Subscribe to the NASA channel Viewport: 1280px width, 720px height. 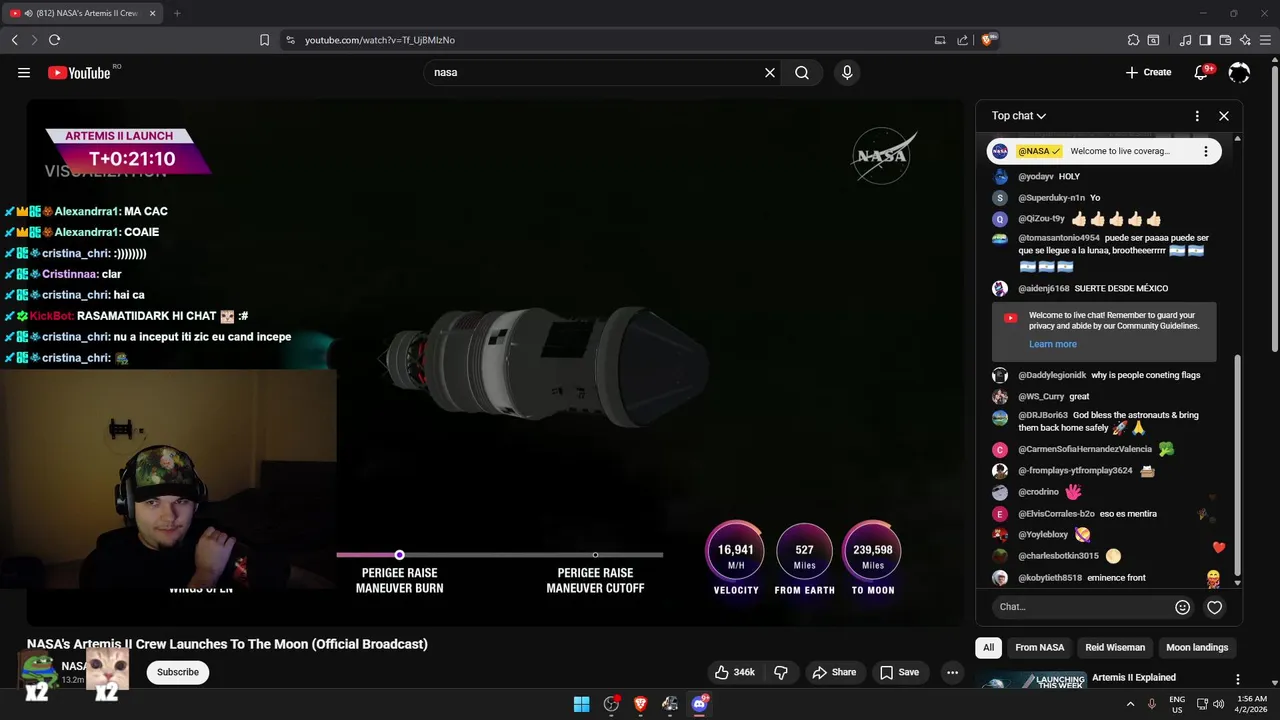pos(178,672)
